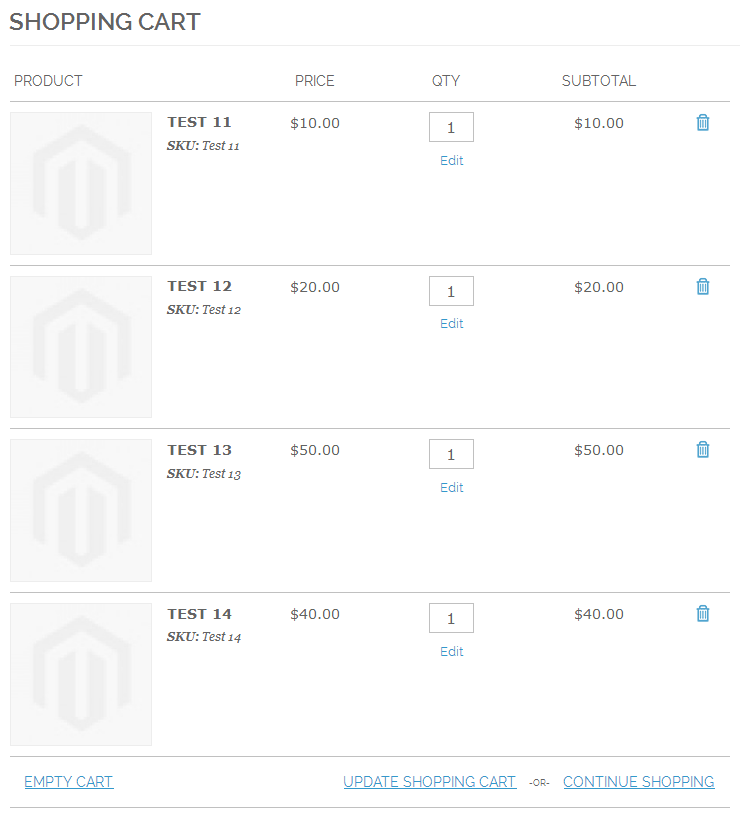Click trash icon for Test 13
The width and height of the screenshot is (740, 814).
[x=703, y=450]
